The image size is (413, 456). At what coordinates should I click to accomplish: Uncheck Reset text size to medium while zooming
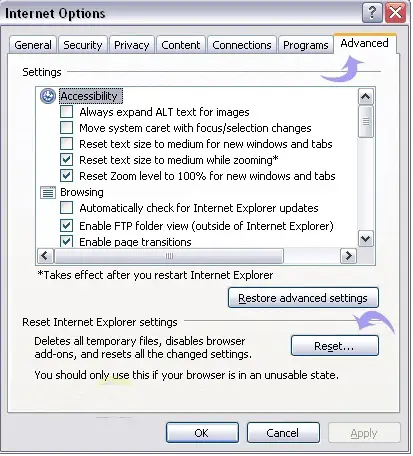[x=66, y=160]
